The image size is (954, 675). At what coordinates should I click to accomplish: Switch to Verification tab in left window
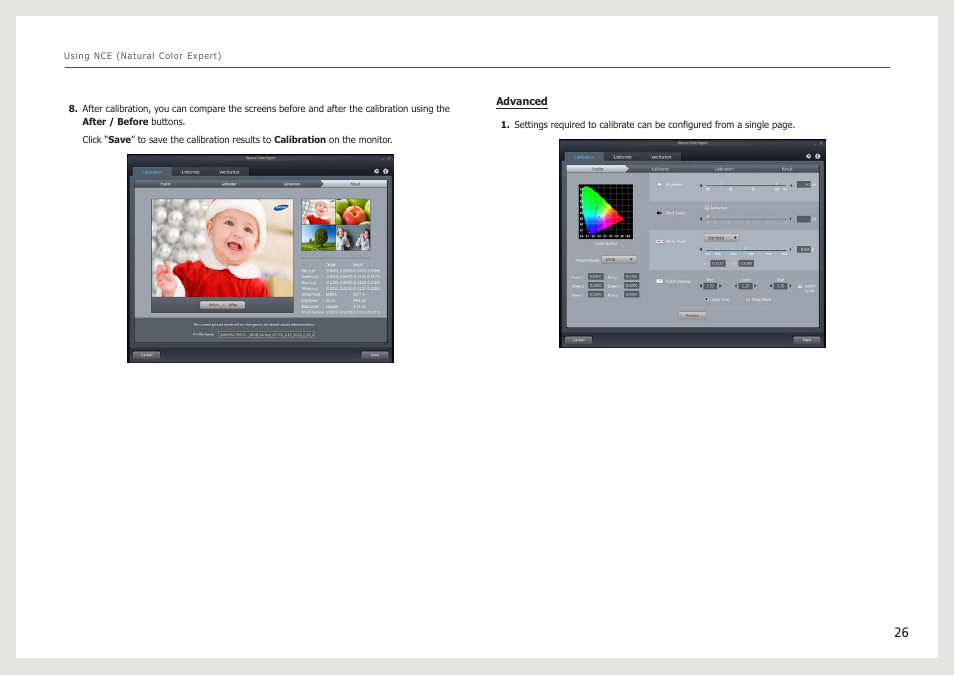[x=229, y=172]
